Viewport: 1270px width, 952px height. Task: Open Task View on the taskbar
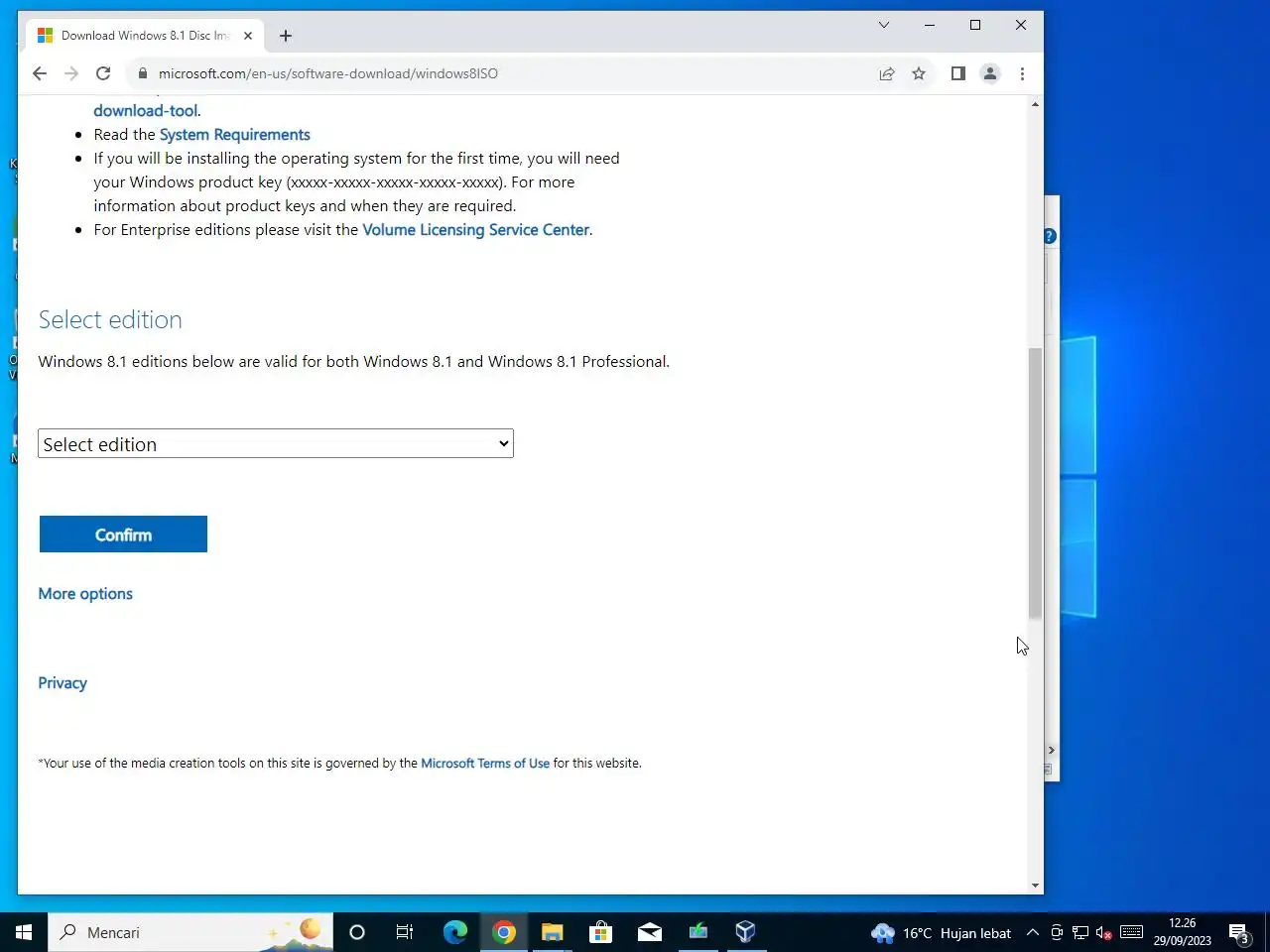(x=405, y=932)
